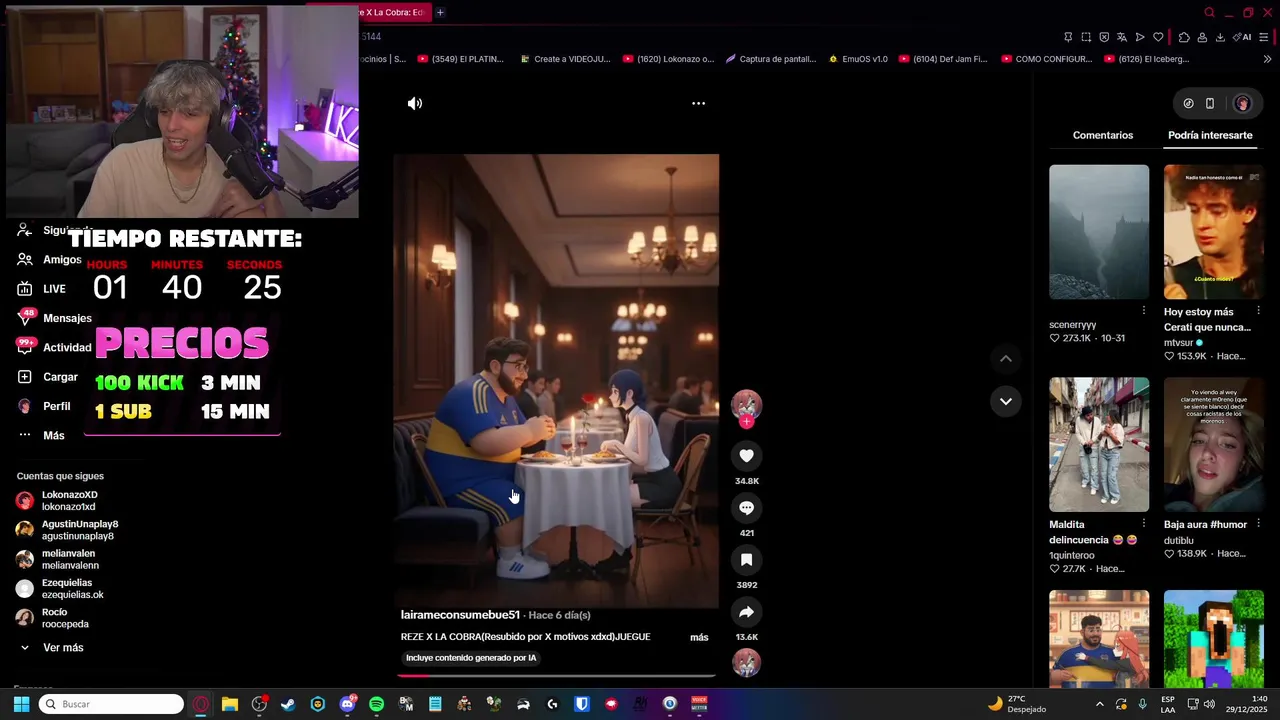Image resolution: width=1280 pixels, height=720 pixels.
Task: Click the taskbar Buscar search box
Action: pos(111,704)
